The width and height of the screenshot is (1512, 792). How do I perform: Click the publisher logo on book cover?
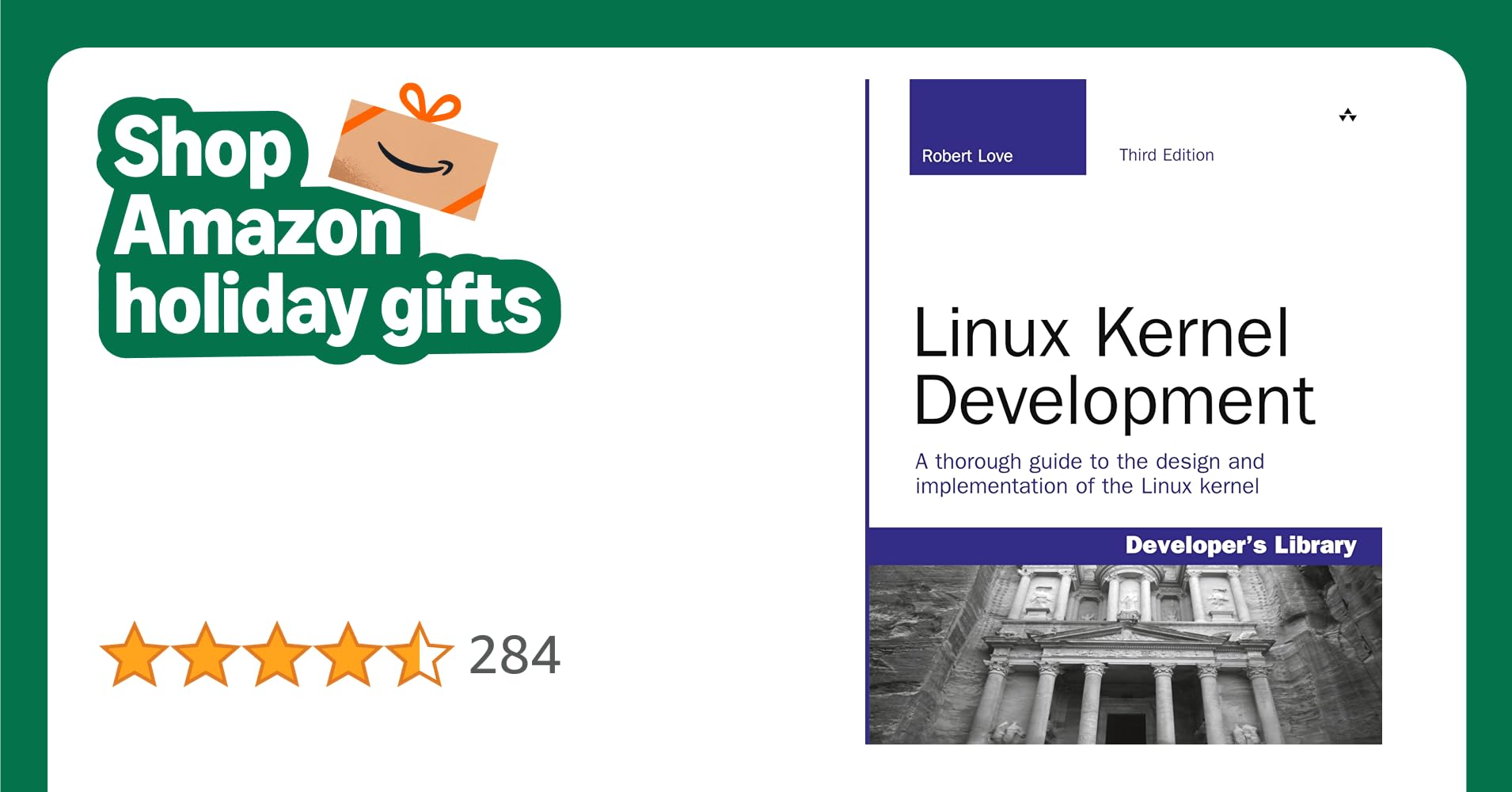(1347, 116)
